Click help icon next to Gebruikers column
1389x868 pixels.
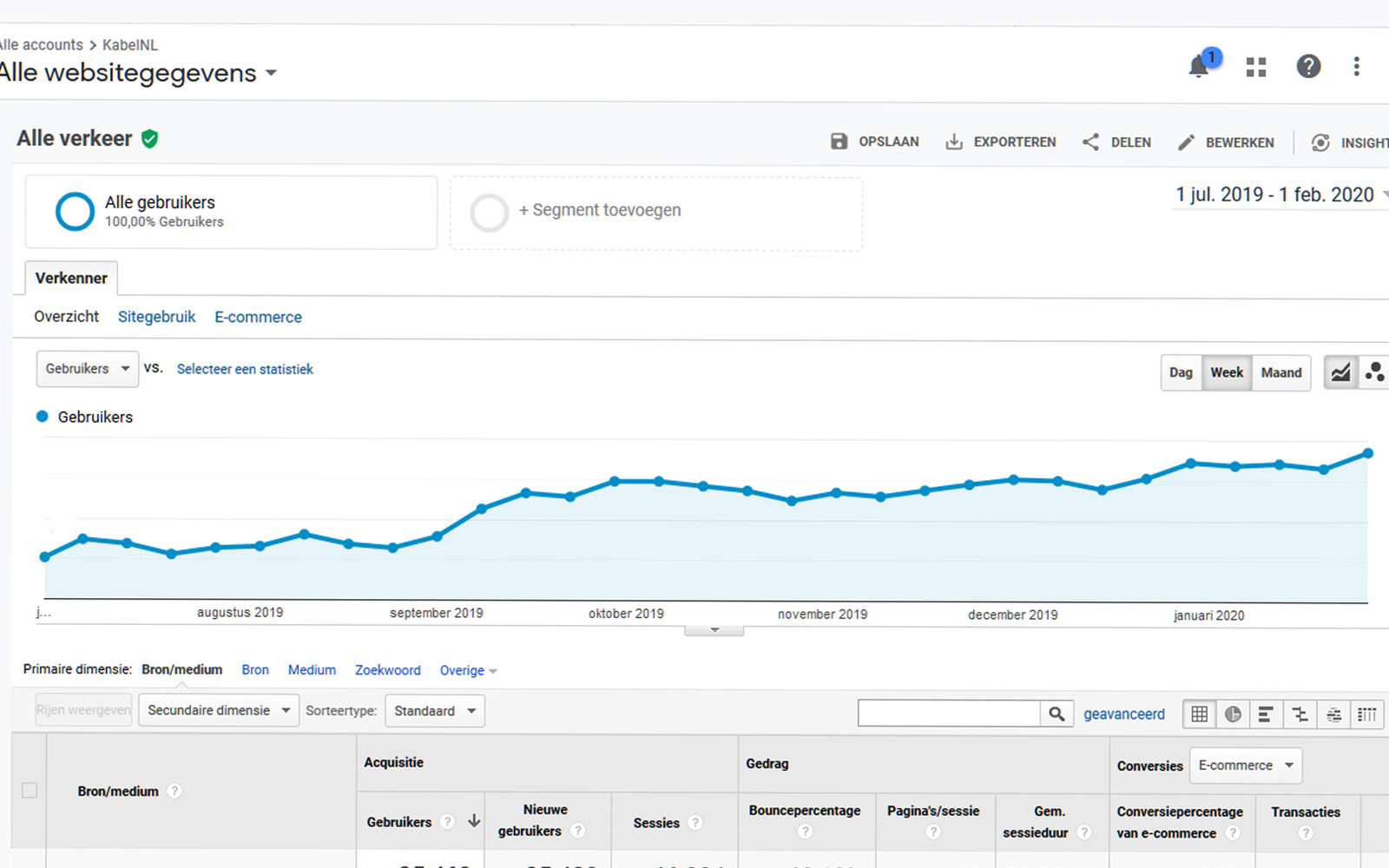click(x=447, y=821)
